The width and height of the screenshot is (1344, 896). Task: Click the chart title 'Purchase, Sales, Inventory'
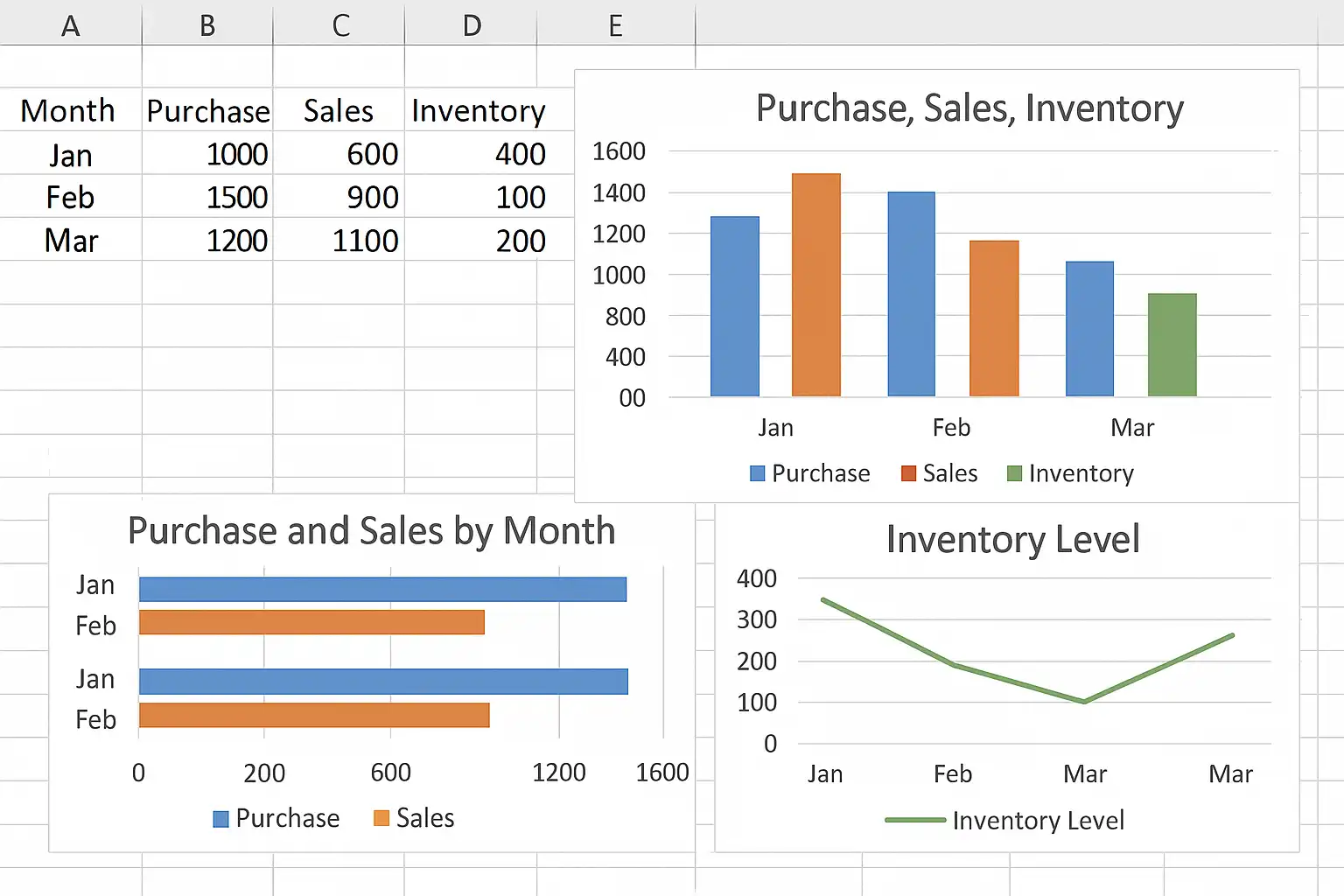point(969,108)
